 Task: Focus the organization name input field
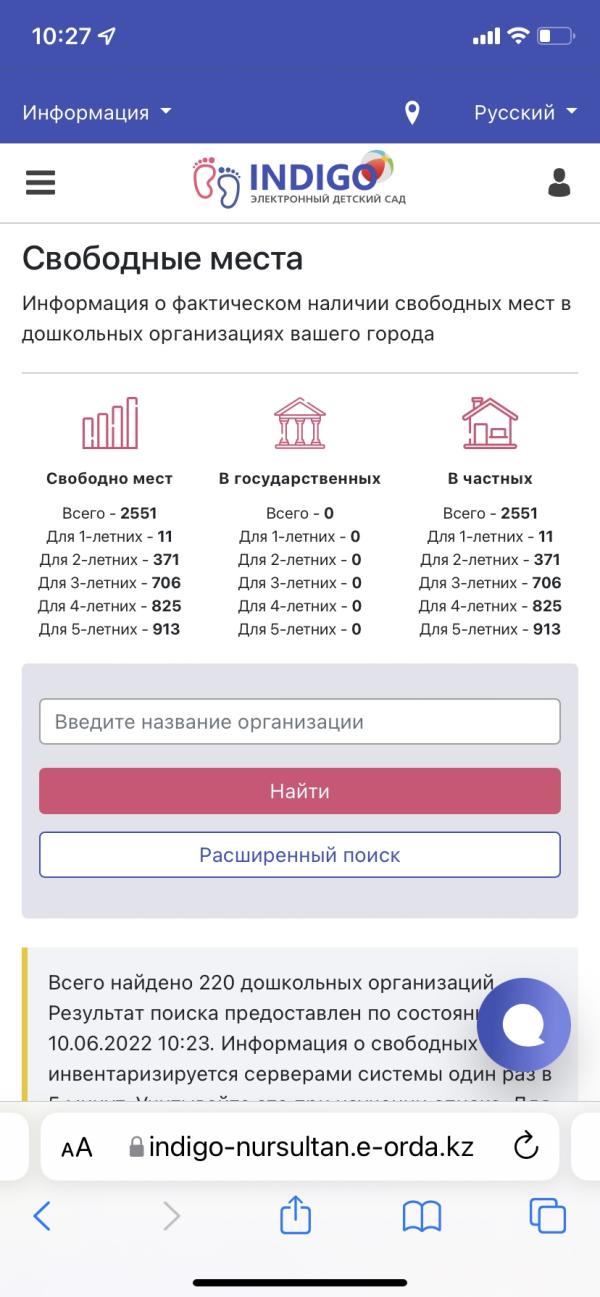tap(300, 721)
